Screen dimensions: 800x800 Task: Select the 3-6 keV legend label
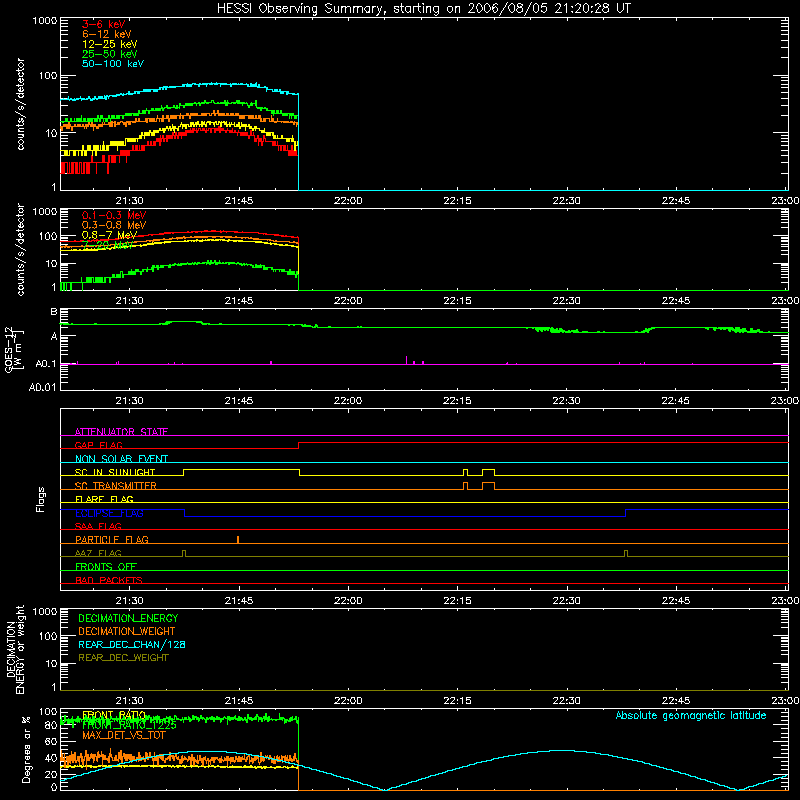coord(104,24)
